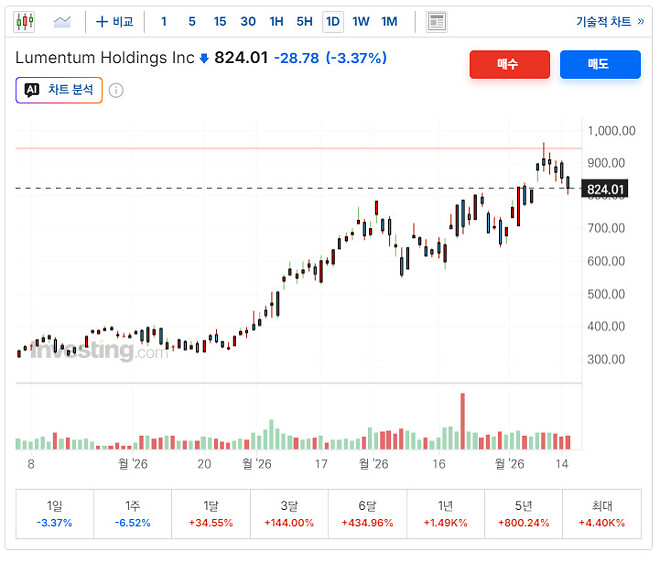Click the 비교 compare button
The height and width of the screenshot is (563, 660).
114,21
